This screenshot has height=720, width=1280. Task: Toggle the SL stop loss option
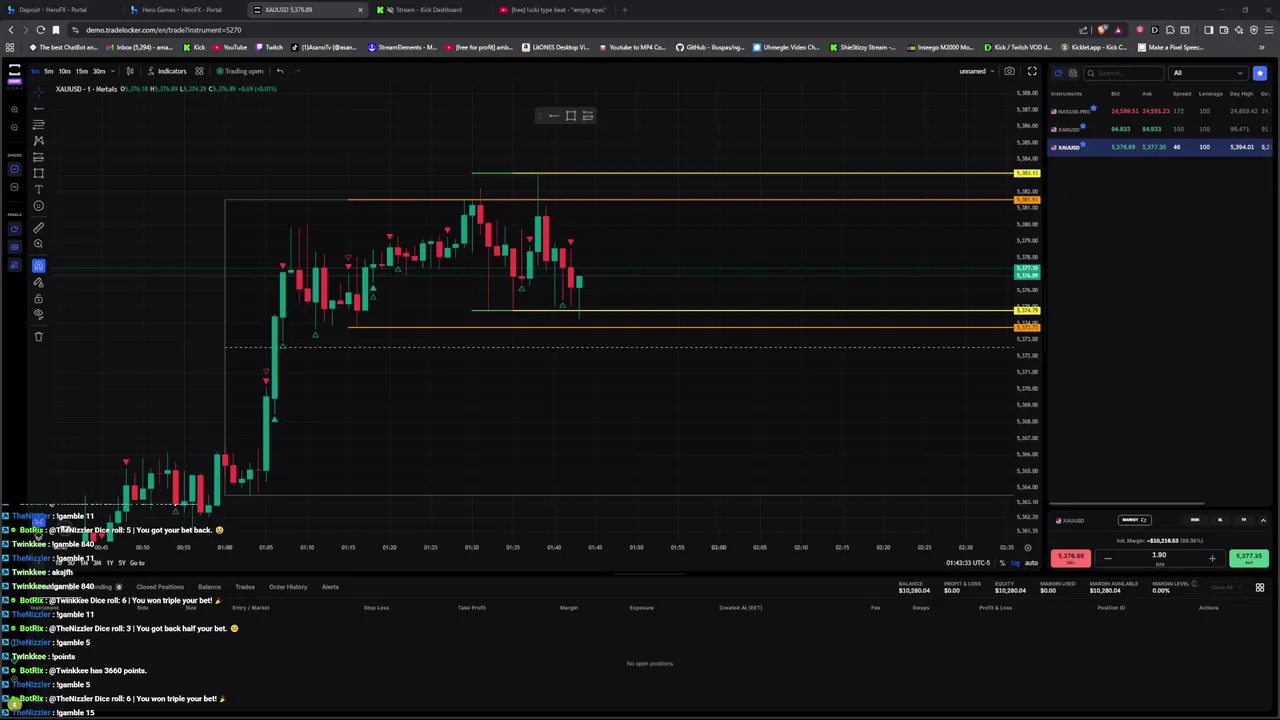[1220, 520]
